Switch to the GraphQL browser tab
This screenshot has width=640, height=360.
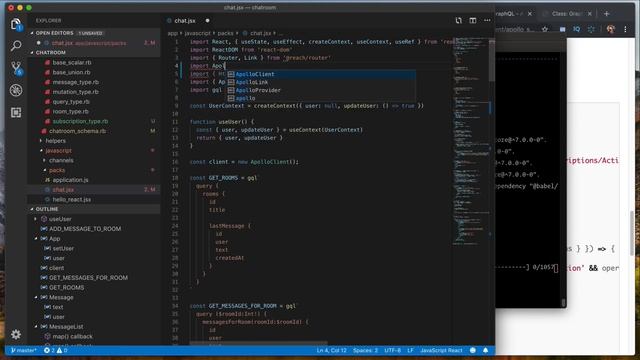pyautogui.click(x=514, y=13)
